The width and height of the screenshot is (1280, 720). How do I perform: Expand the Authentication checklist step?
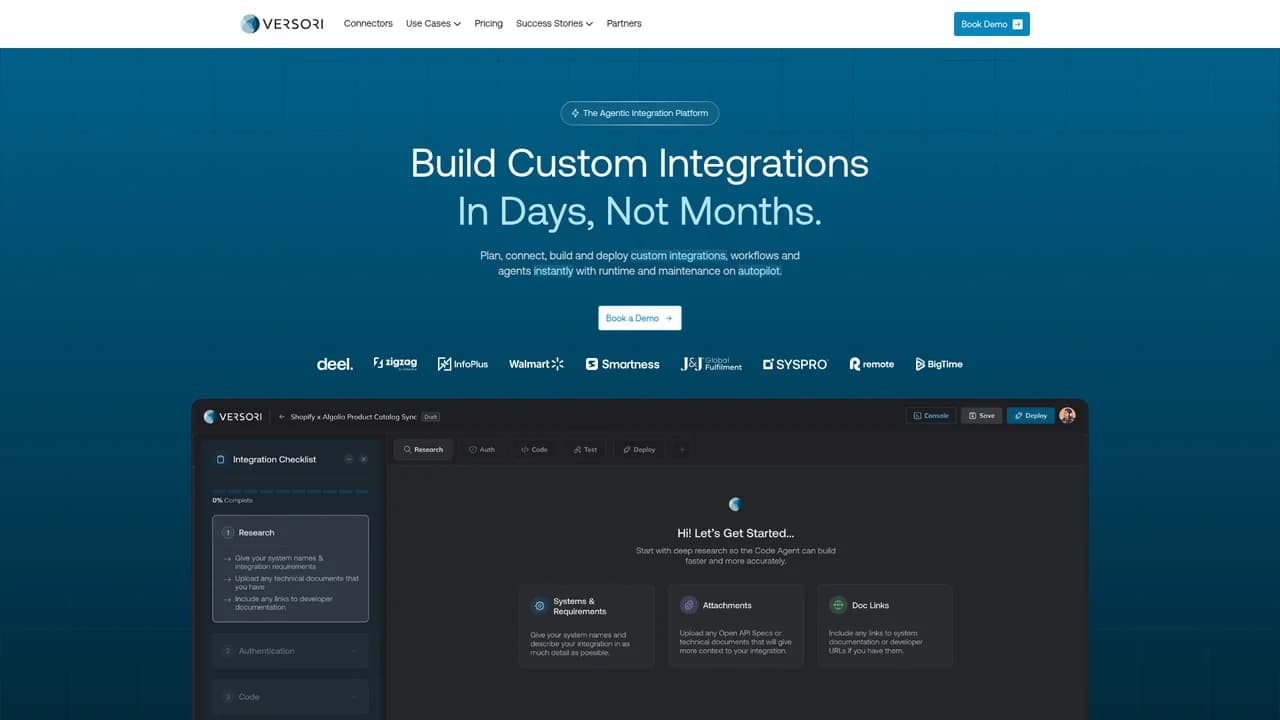tap(290, 651)
